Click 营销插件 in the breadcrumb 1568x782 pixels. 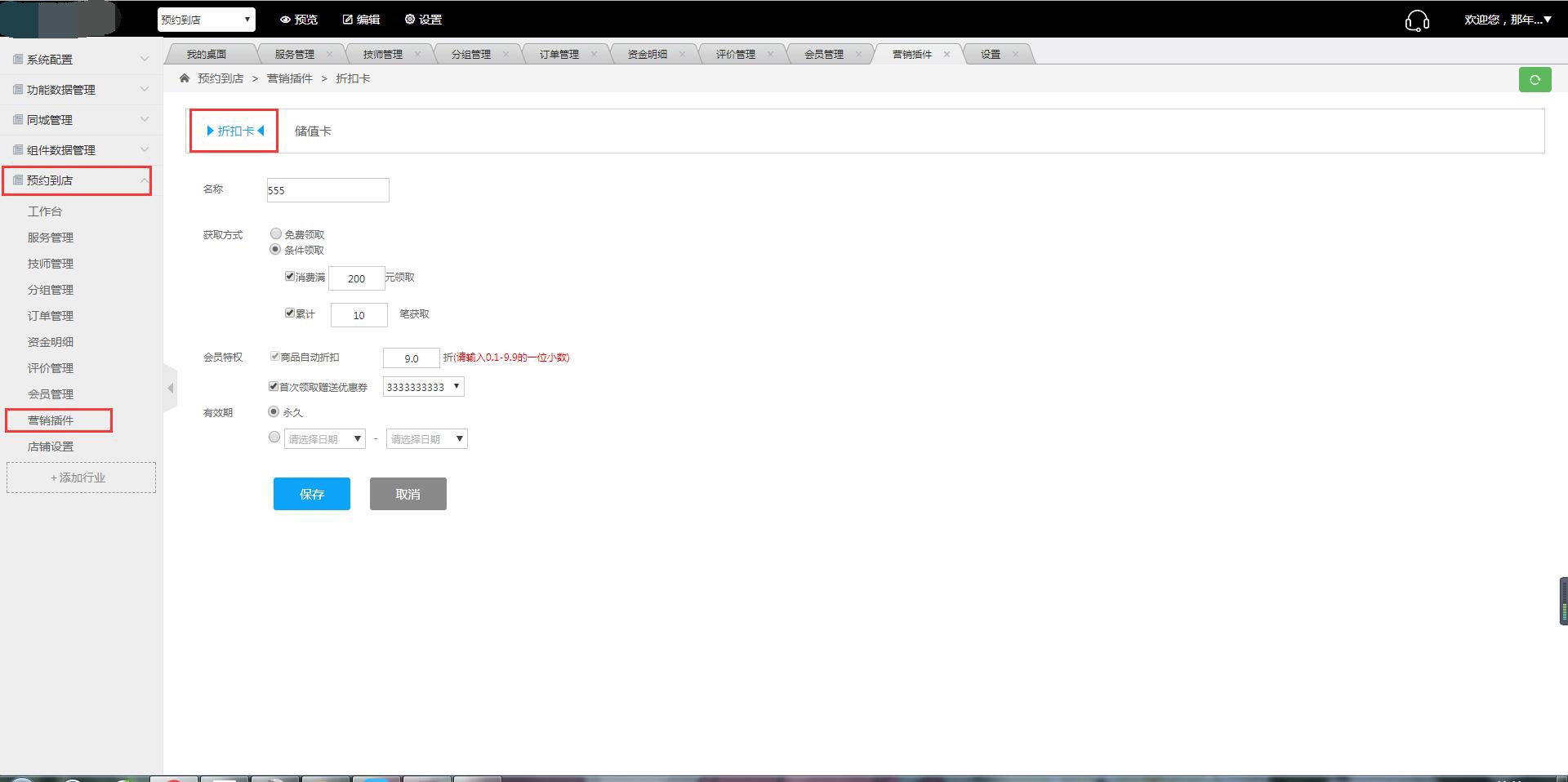pyautogui.click(x=290, y=78)
